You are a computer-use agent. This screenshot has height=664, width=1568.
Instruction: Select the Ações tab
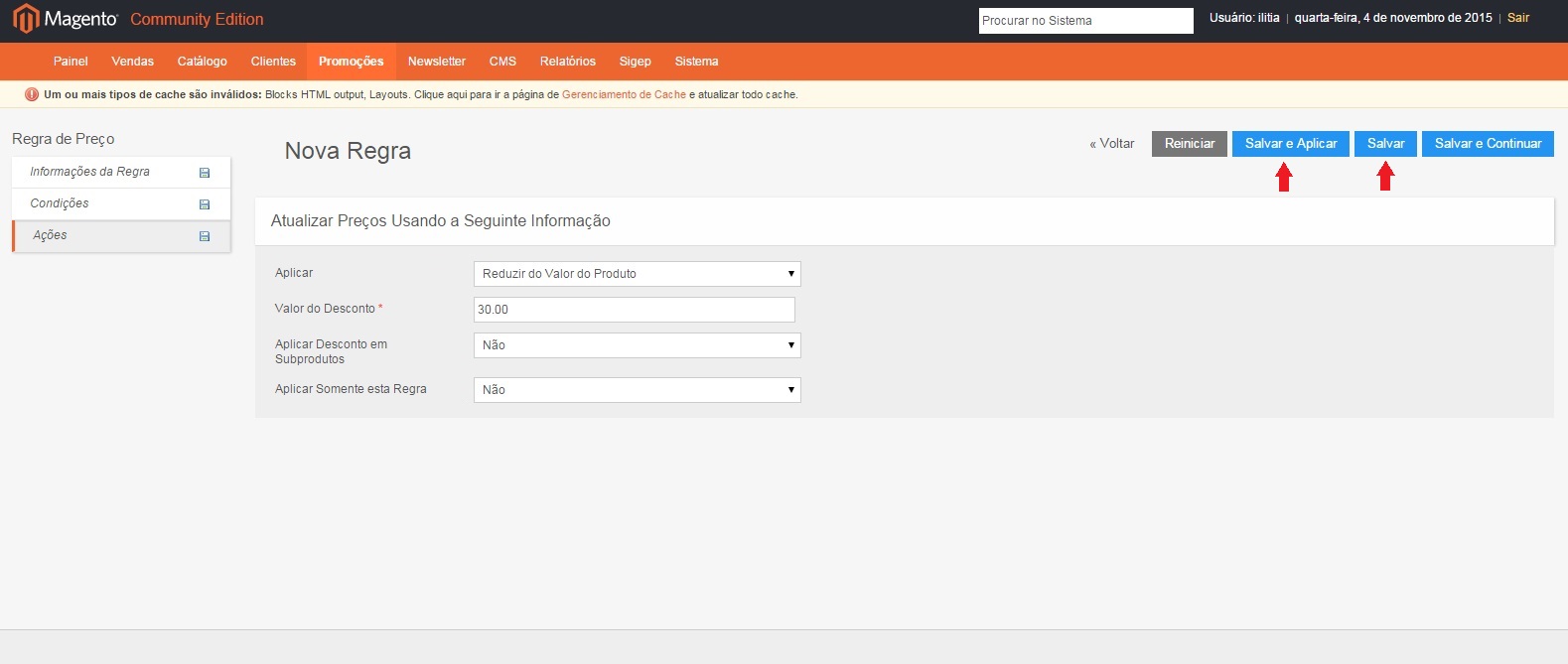pos(121,235)
